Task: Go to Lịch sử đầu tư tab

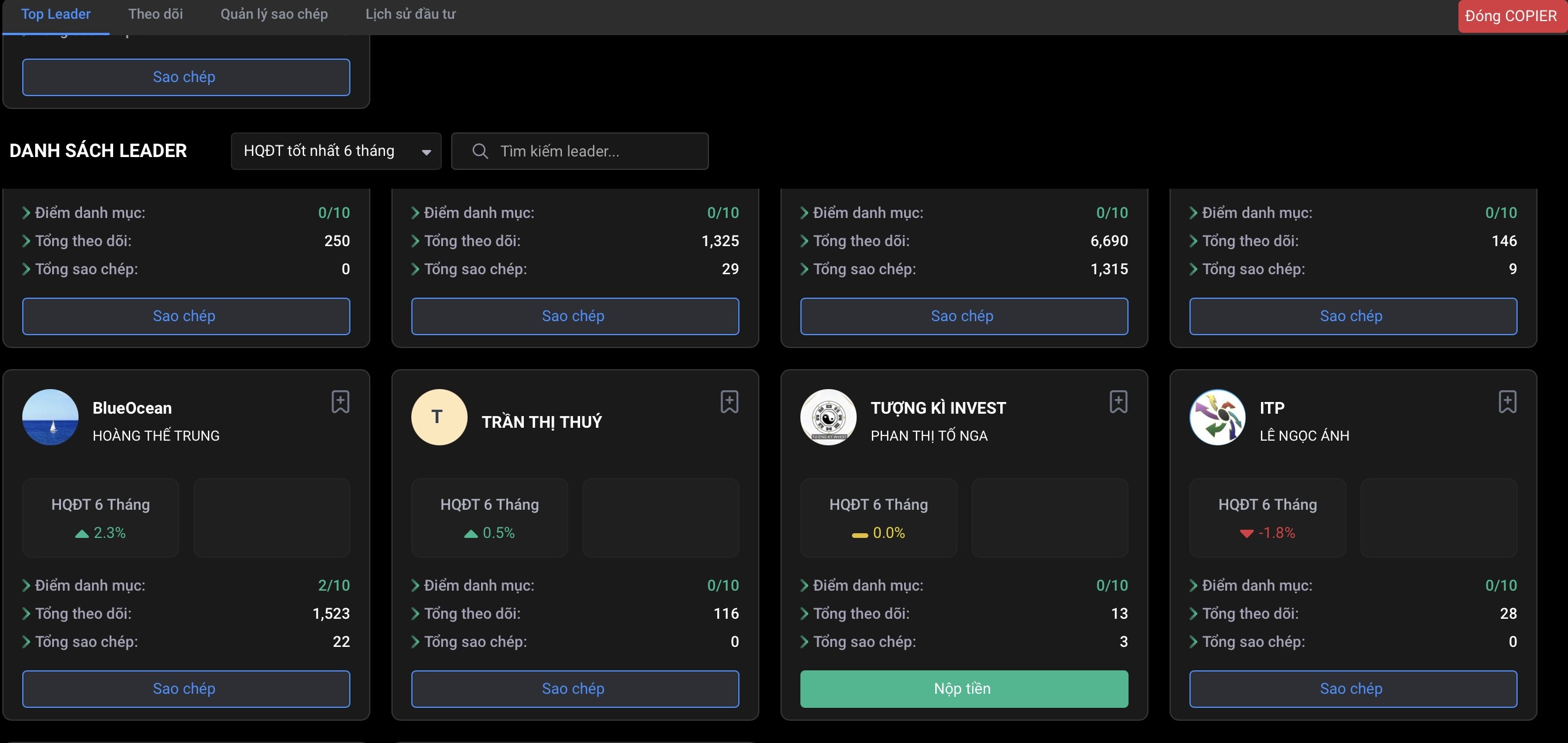Action: pyautogui.click(x=410, y=14)
